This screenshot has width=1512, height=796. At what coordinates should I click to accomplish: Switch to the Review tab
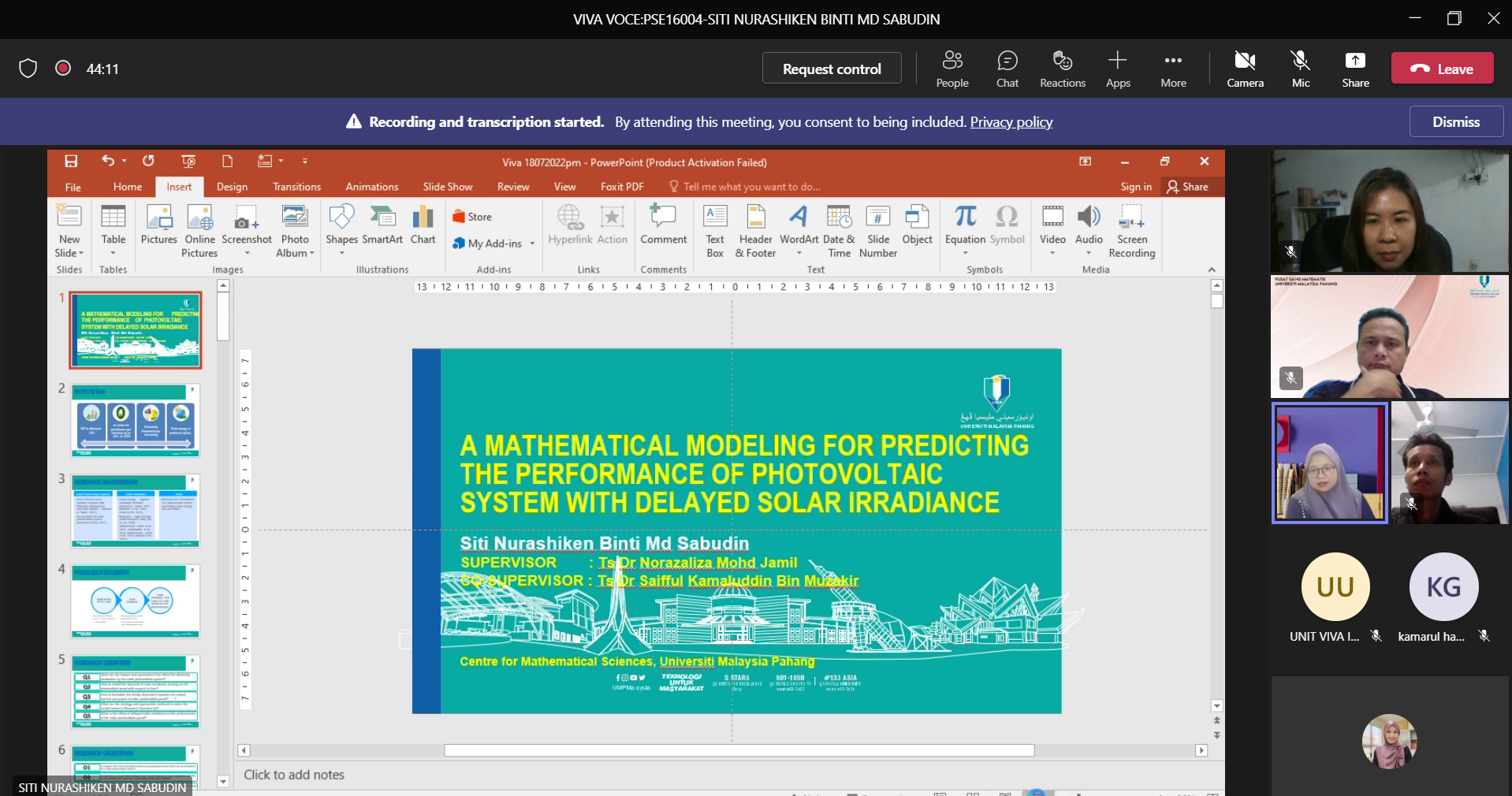pyautogui.click(x=513, y=187)
